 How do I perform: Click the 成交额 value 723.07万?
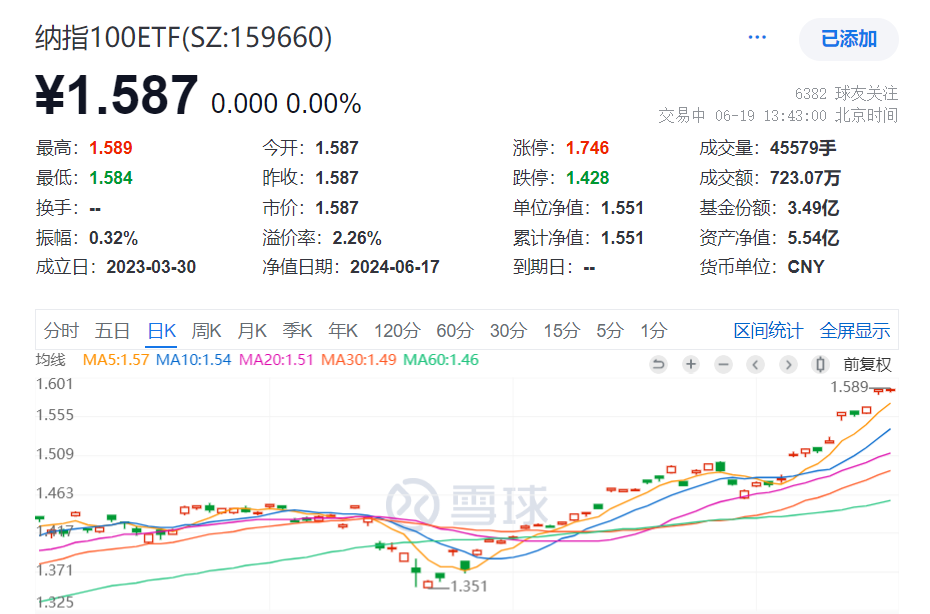(805, 178)
